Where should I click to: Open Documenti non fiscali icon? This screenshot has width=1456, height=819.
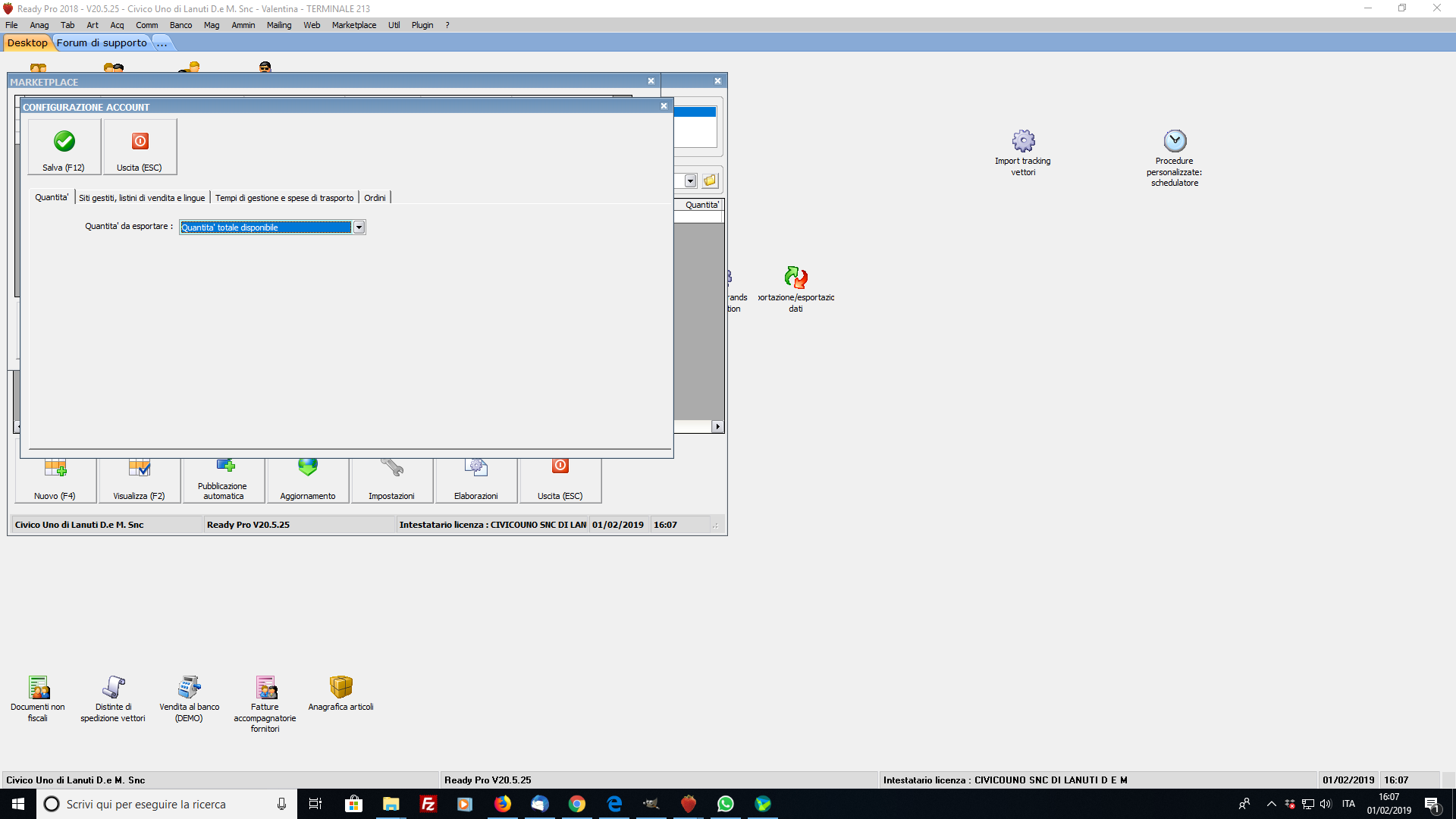coord(38,687)
